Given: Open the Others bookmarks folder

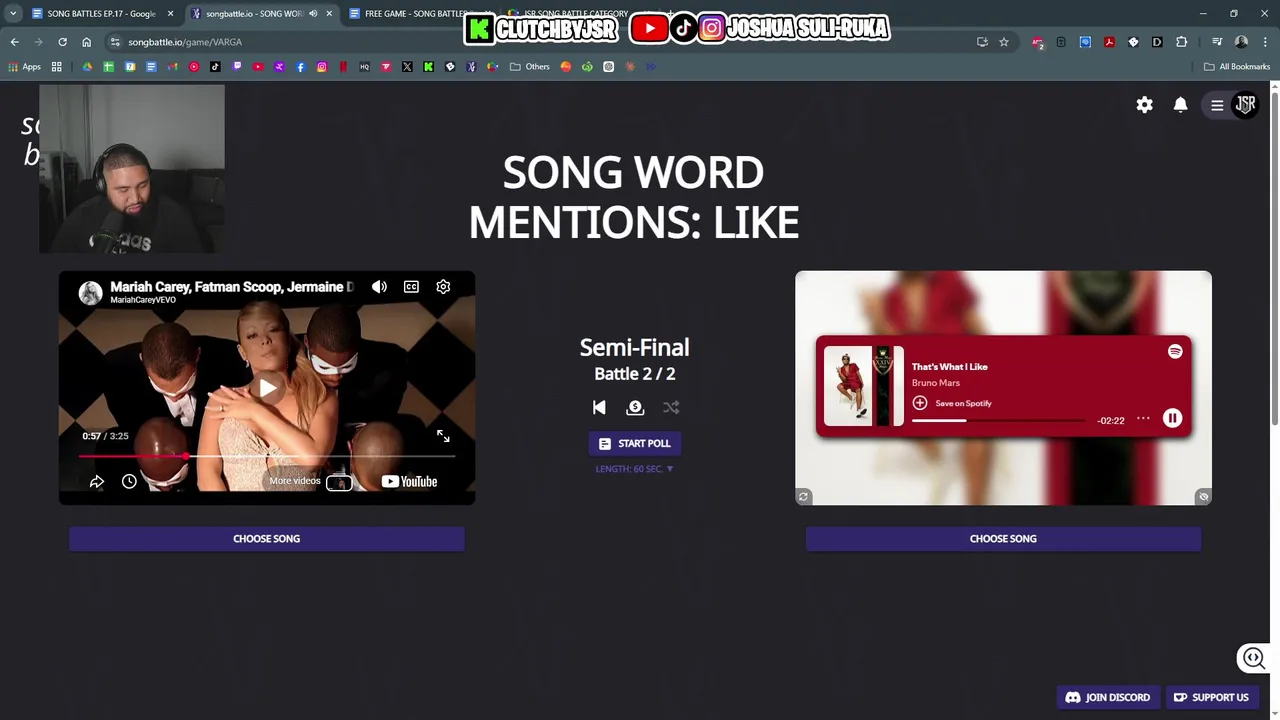Looking at the screenshot, I should pyautogui.click(x=530, y=67).
